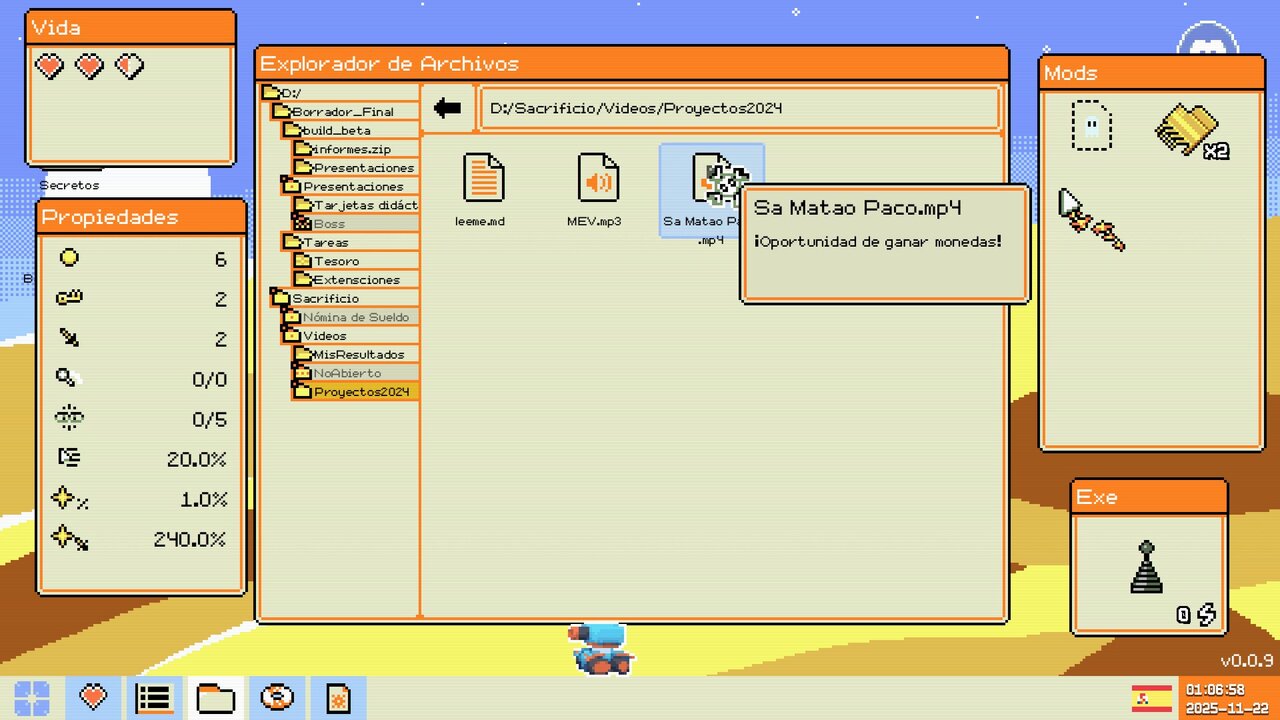Open the leeme.md document file

coord(483,179)
